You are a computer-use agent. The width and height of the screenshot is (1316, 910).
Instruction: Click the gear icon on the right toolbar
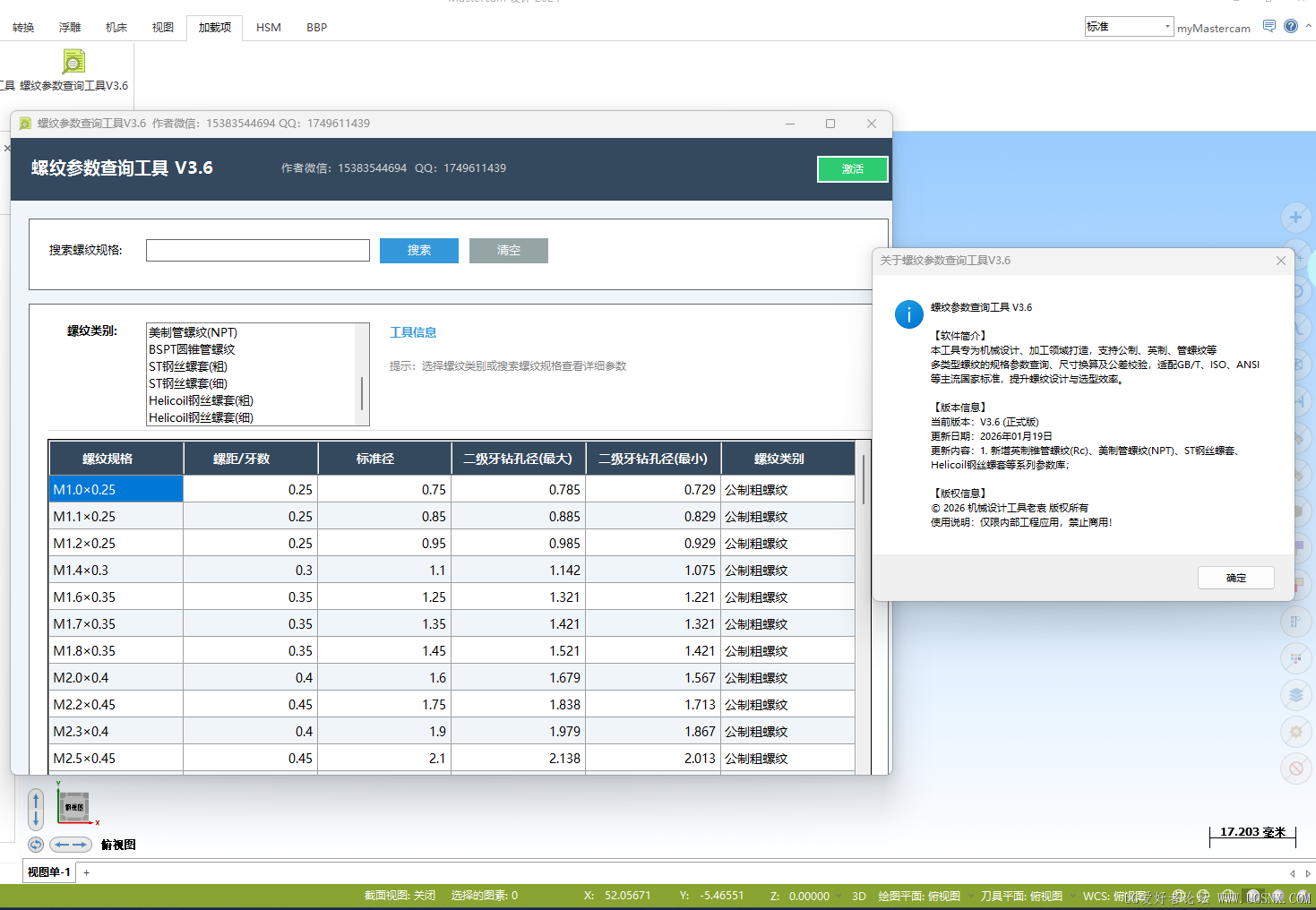pos(1295,732)
